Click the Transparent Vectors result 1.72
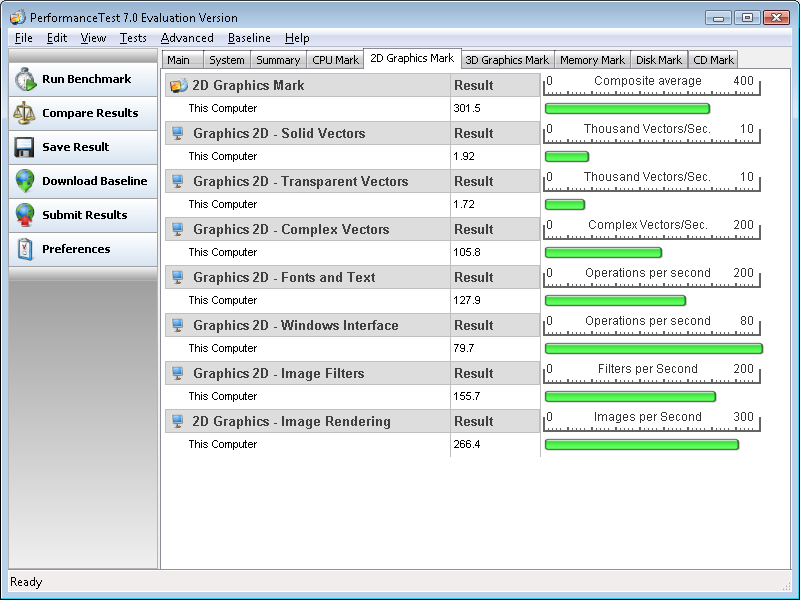The width and height of the screenshot is (800, 600). (x=464, y=205)
